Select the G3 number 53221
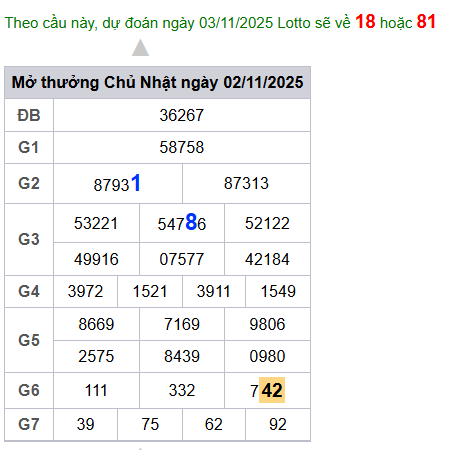The height and width of the screenshot is (450, 468). point(96,223)
